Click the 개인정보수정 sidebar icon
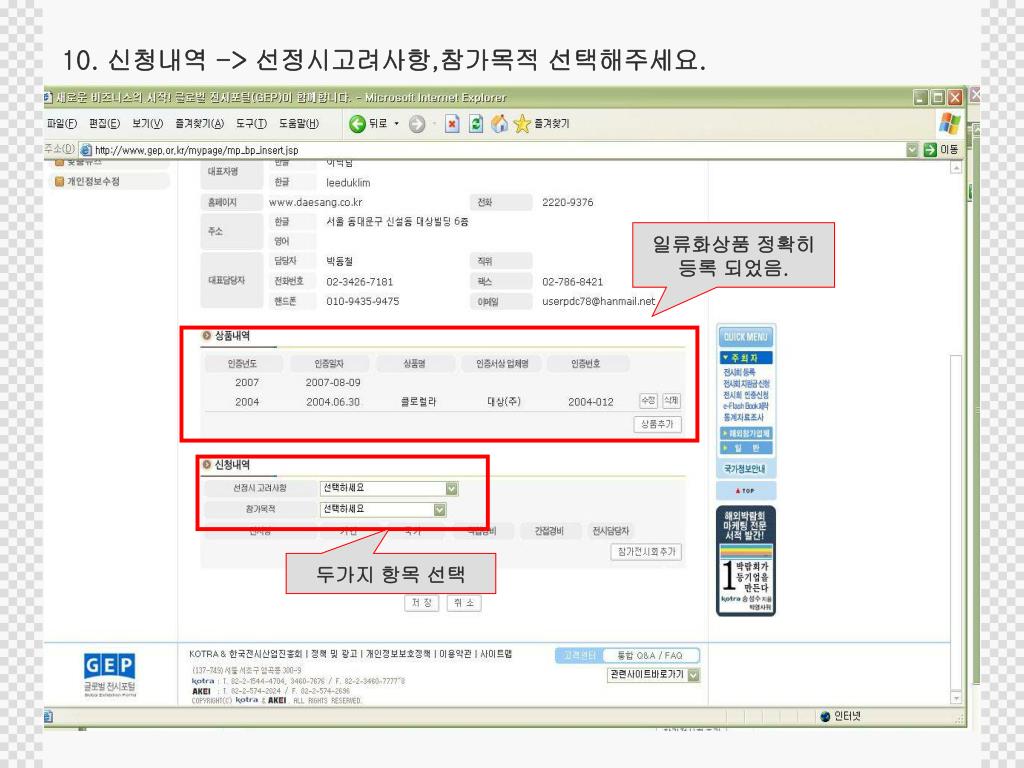Screen dimensions: 1024x768 59,181
